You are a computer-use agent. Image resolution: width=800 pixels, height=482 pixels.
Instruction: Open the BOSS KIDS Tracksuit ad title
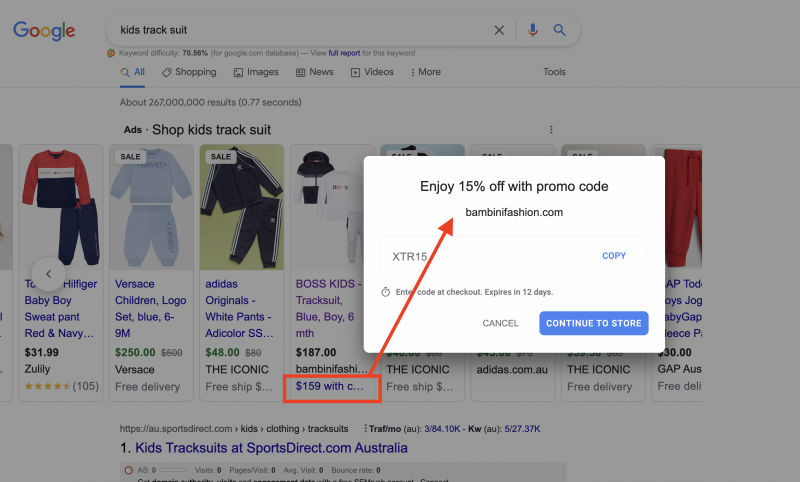(x=329, y=309)
